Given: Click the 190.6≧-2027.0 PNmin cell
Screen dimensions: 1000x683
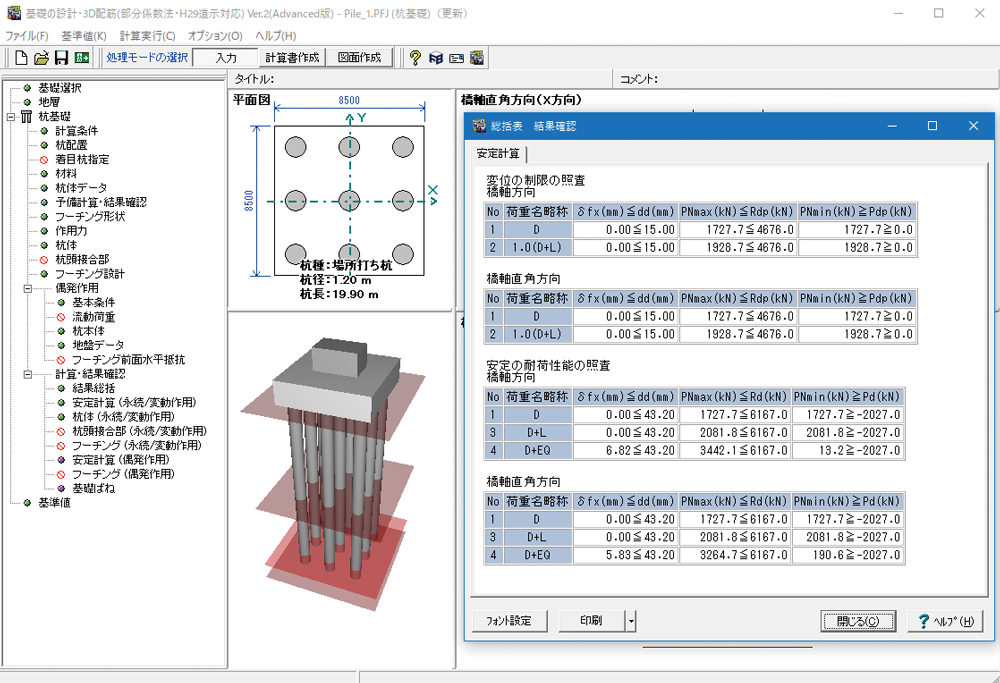Looking at the screenshot, I should [x=848, y=555].
